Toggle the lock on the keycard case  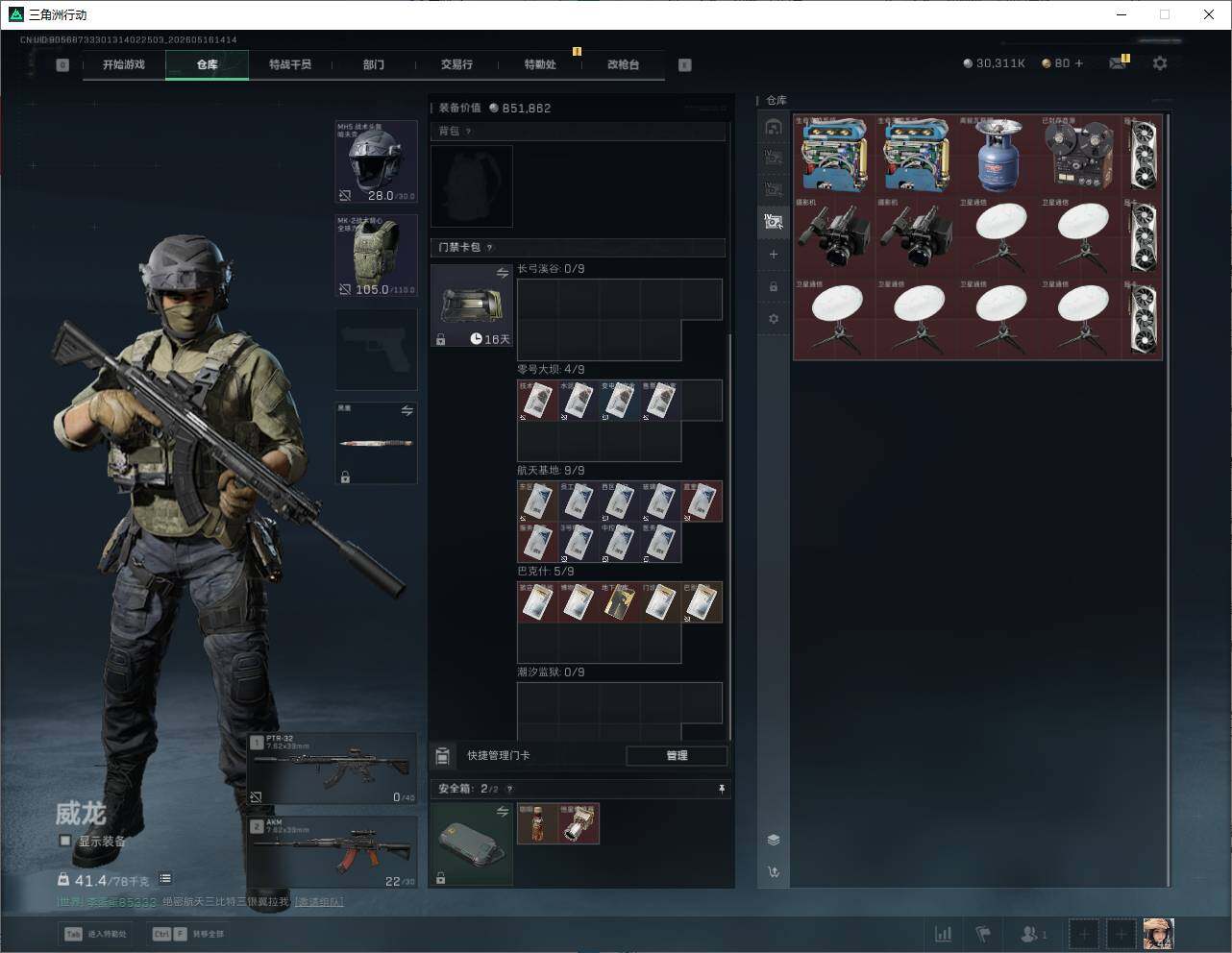click(x=441, y=340)
